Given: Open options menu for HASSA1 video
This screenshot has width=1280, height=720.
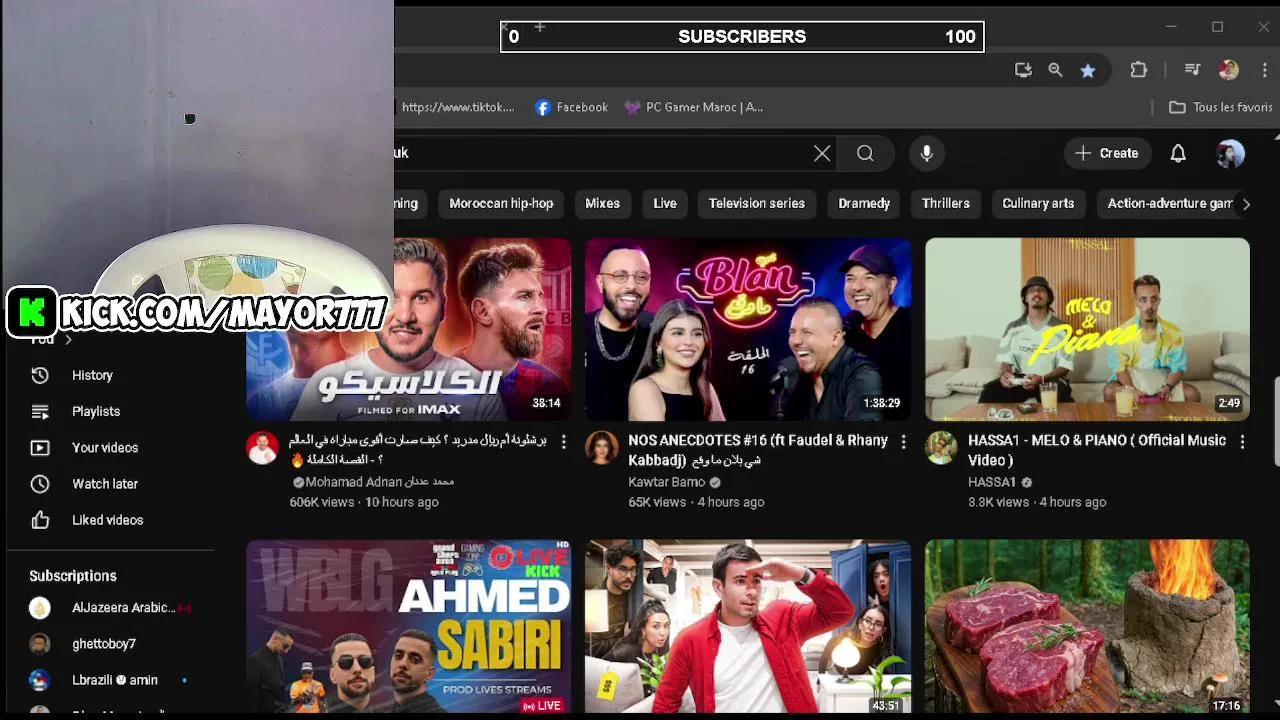Looking at the screenshot, I should pyautogui.click(x=1242, y=441).
